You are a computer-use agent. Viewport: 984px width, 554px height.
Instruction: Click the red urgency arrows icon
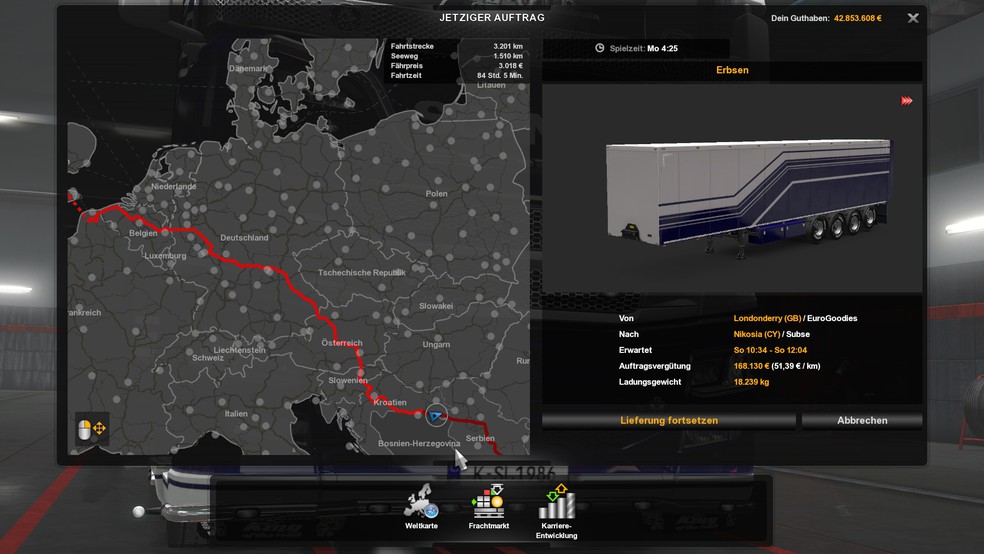click(907, 101)
